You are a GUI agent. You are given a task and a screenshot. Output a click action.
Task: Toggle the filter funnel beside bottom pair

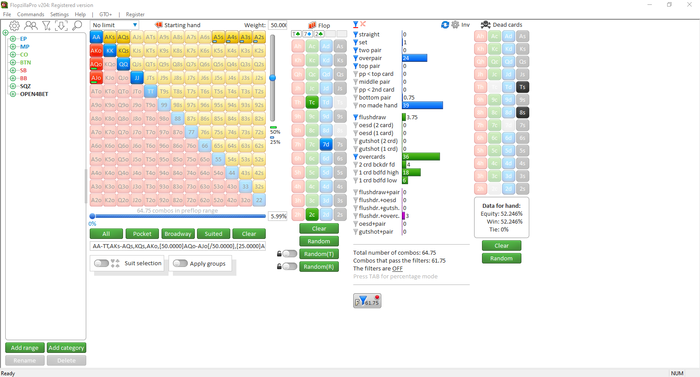click(355, 97)
